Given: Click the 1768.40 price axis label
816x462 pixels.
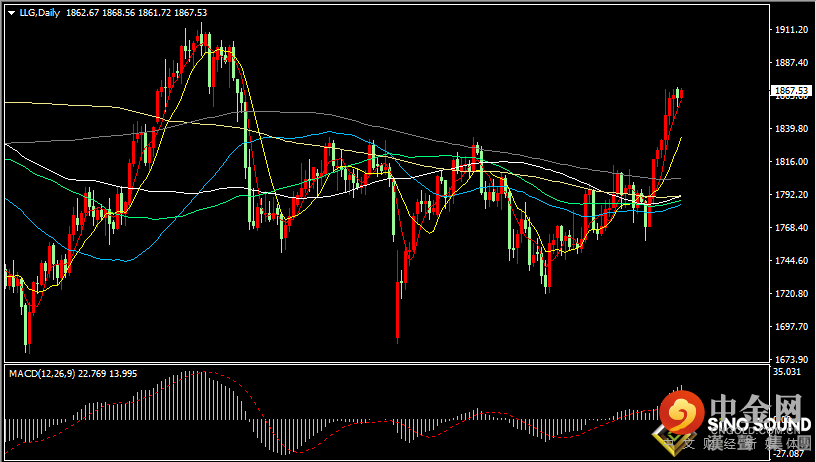Looking at the screenshot, I should [791, 227].
